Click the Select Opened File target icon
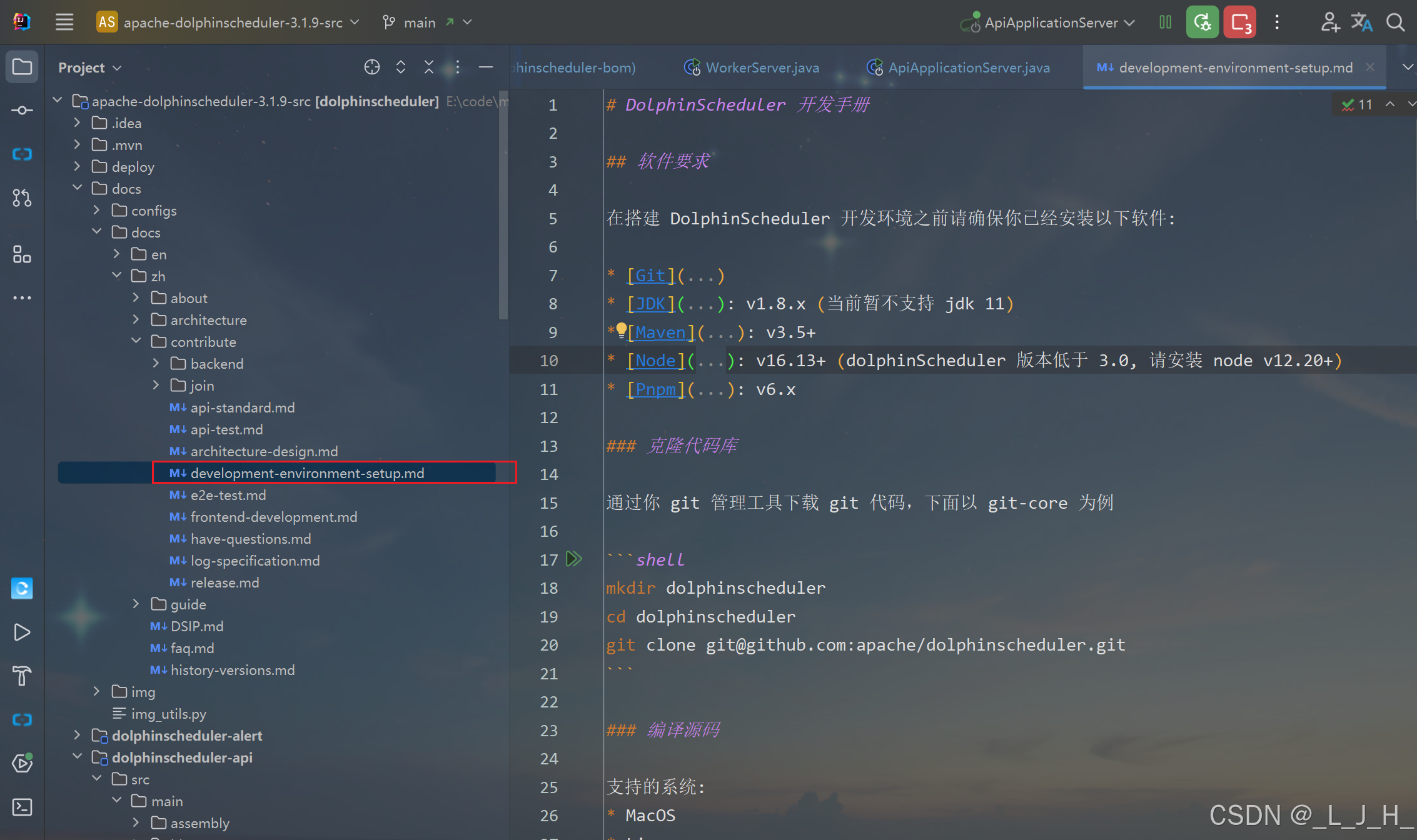The image size is (1417, 840). click(372, 67)
